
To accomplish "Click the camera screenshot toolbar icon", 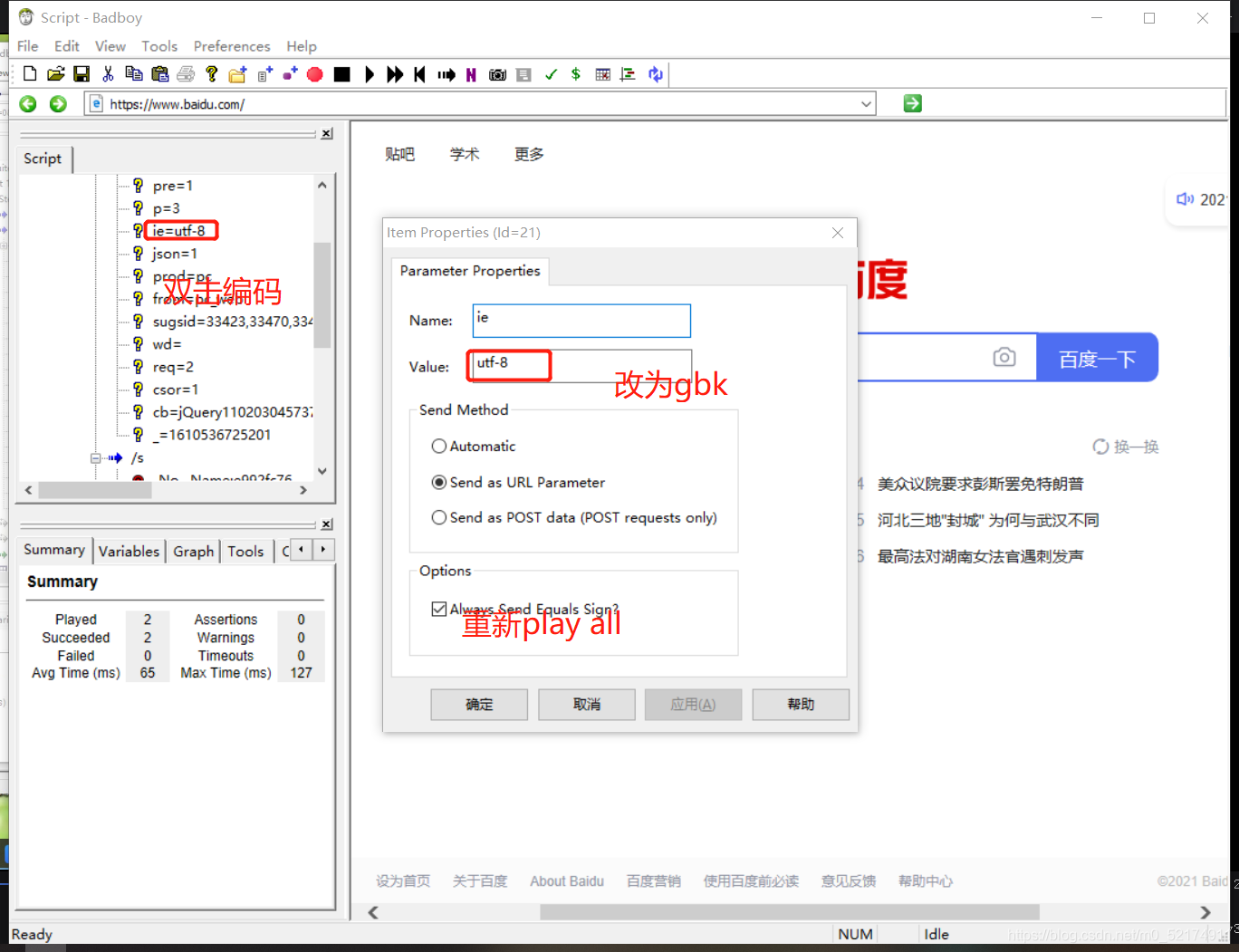I will coord(497,74).
